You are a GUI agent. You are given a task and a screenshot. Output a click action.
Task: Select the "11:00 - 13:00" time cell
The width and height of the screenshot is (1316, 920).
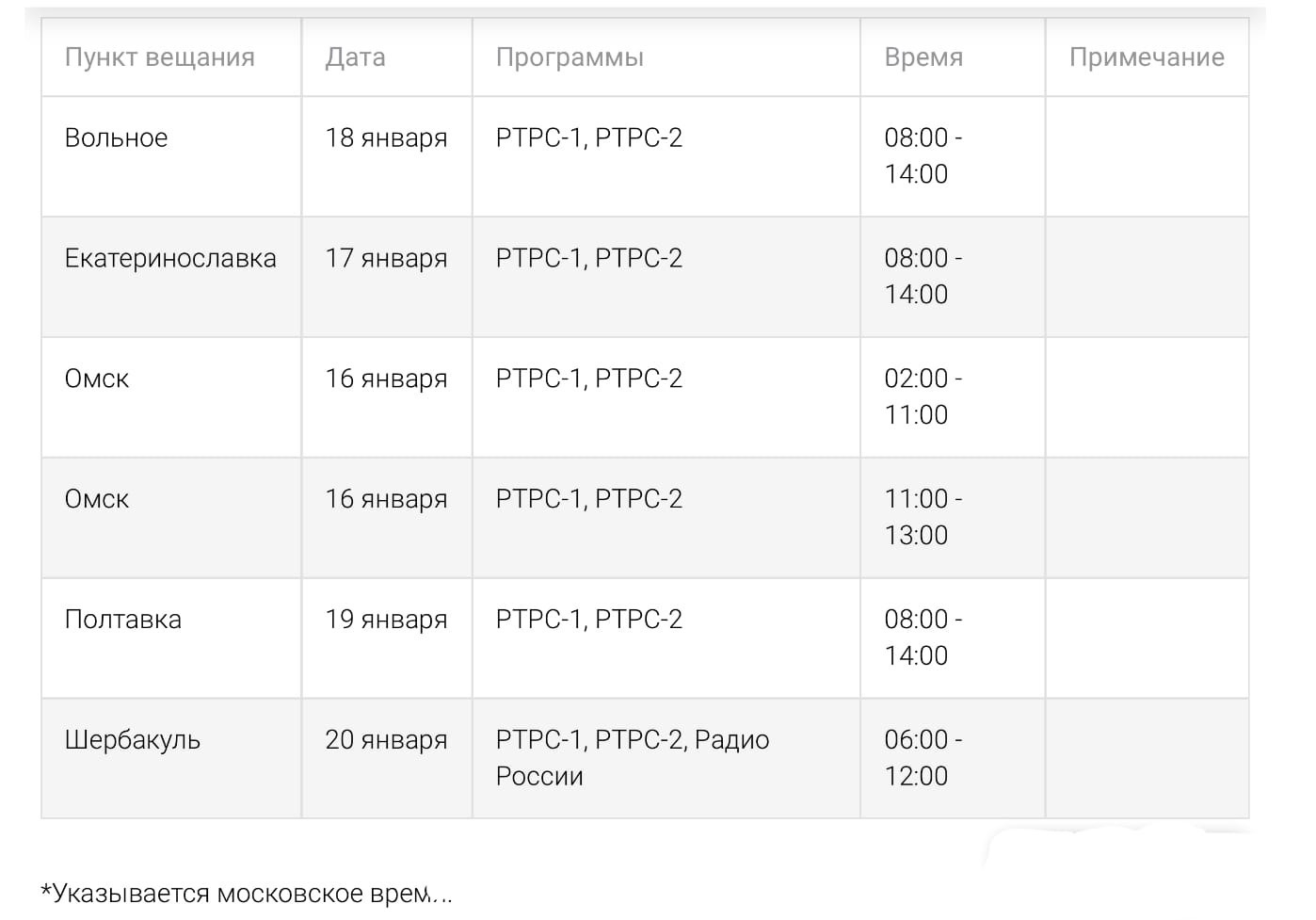point(922,517)
